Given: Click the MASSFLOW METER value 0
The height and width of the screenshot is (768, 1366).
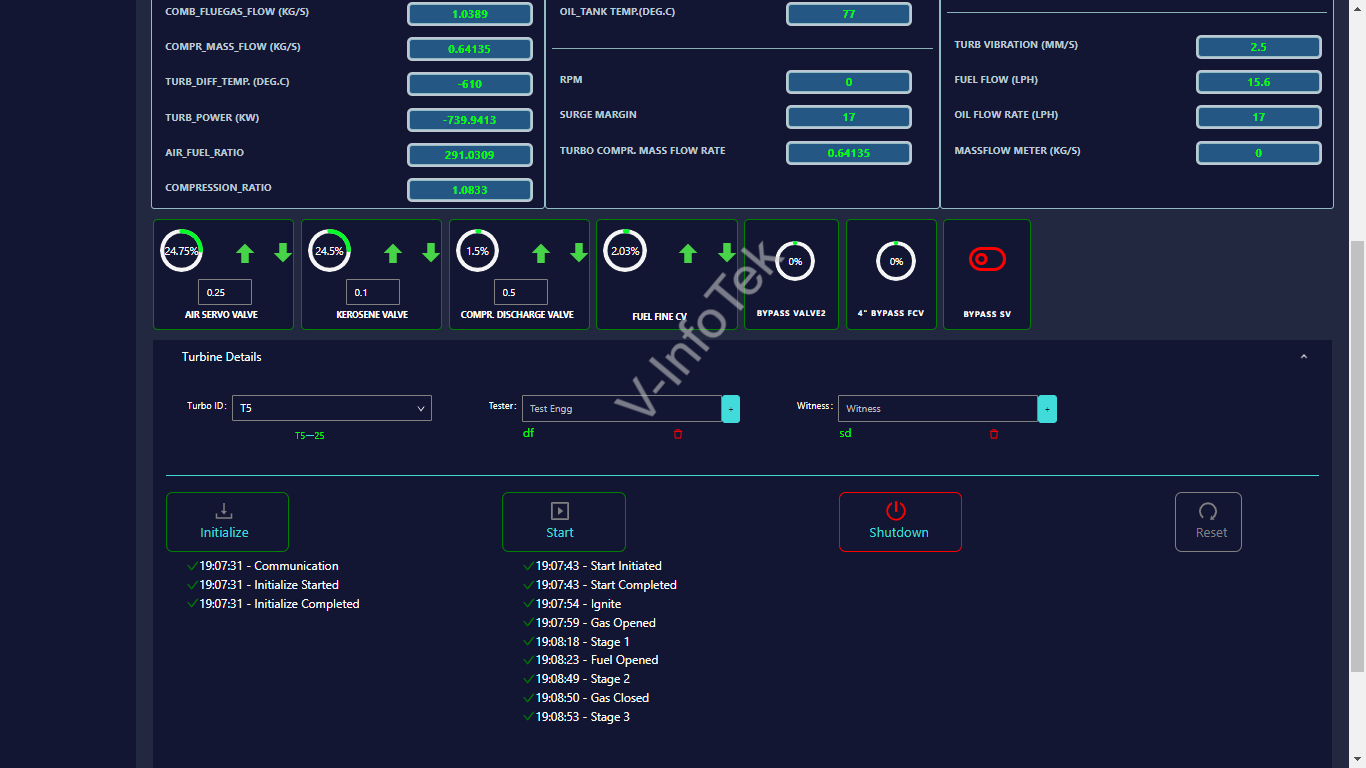Looking at the screenshot, I should 1259,153.
